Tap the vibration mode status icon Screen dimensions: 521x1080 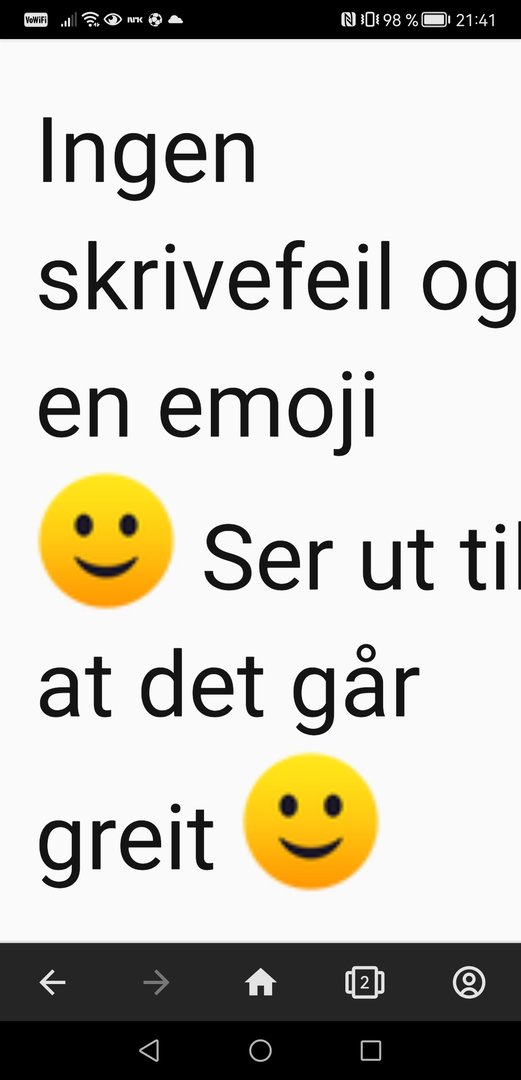tap(369, 20)
